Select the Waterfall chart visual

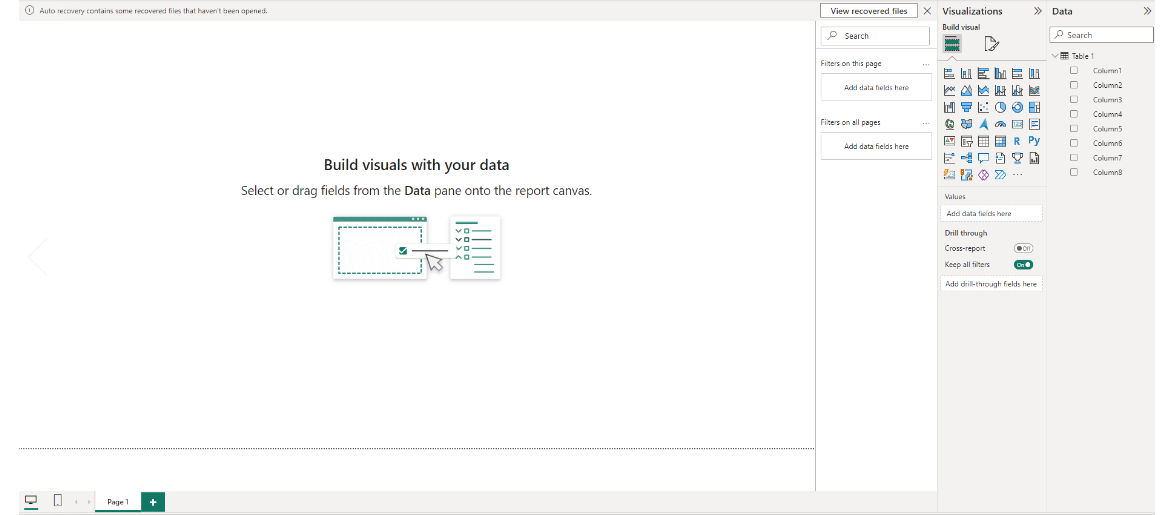click(x=949, y=107)
